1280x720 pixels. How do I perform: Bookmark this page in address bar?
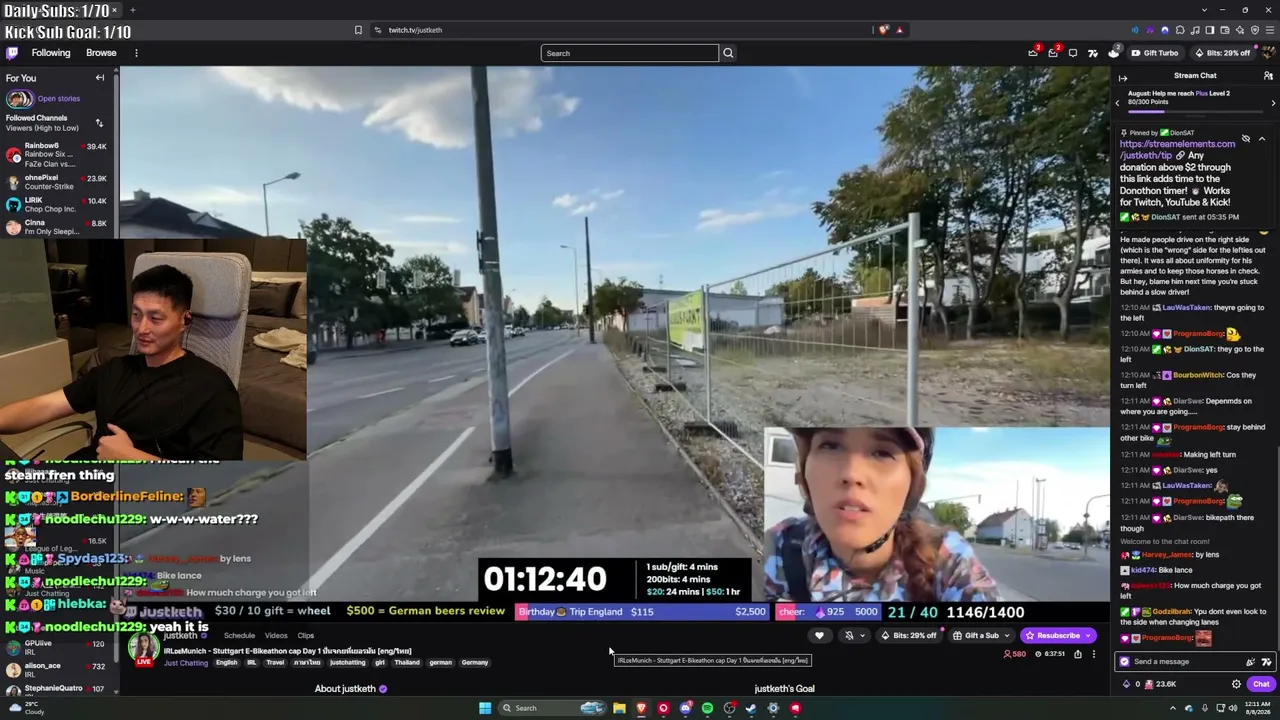(358, 30)
